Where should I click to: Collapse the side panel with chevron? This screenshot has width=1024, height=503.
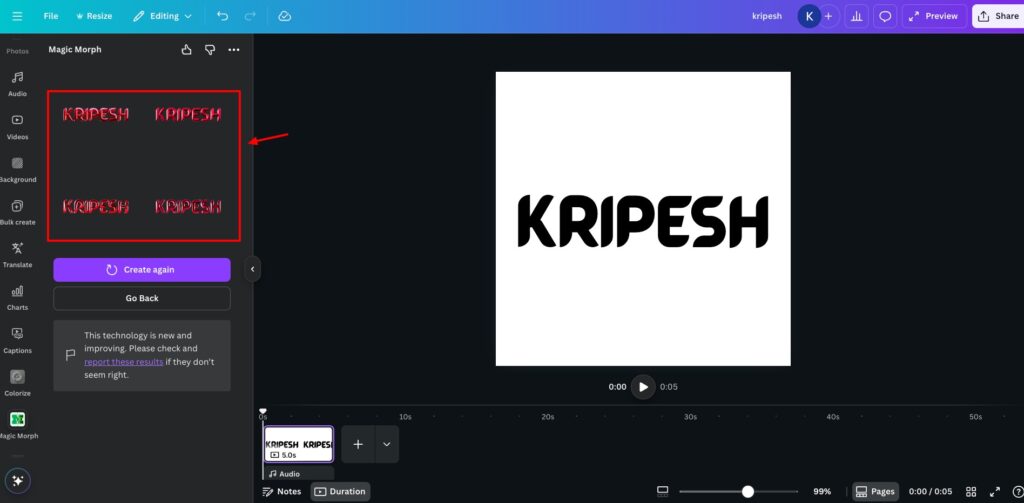coord(253,269)
